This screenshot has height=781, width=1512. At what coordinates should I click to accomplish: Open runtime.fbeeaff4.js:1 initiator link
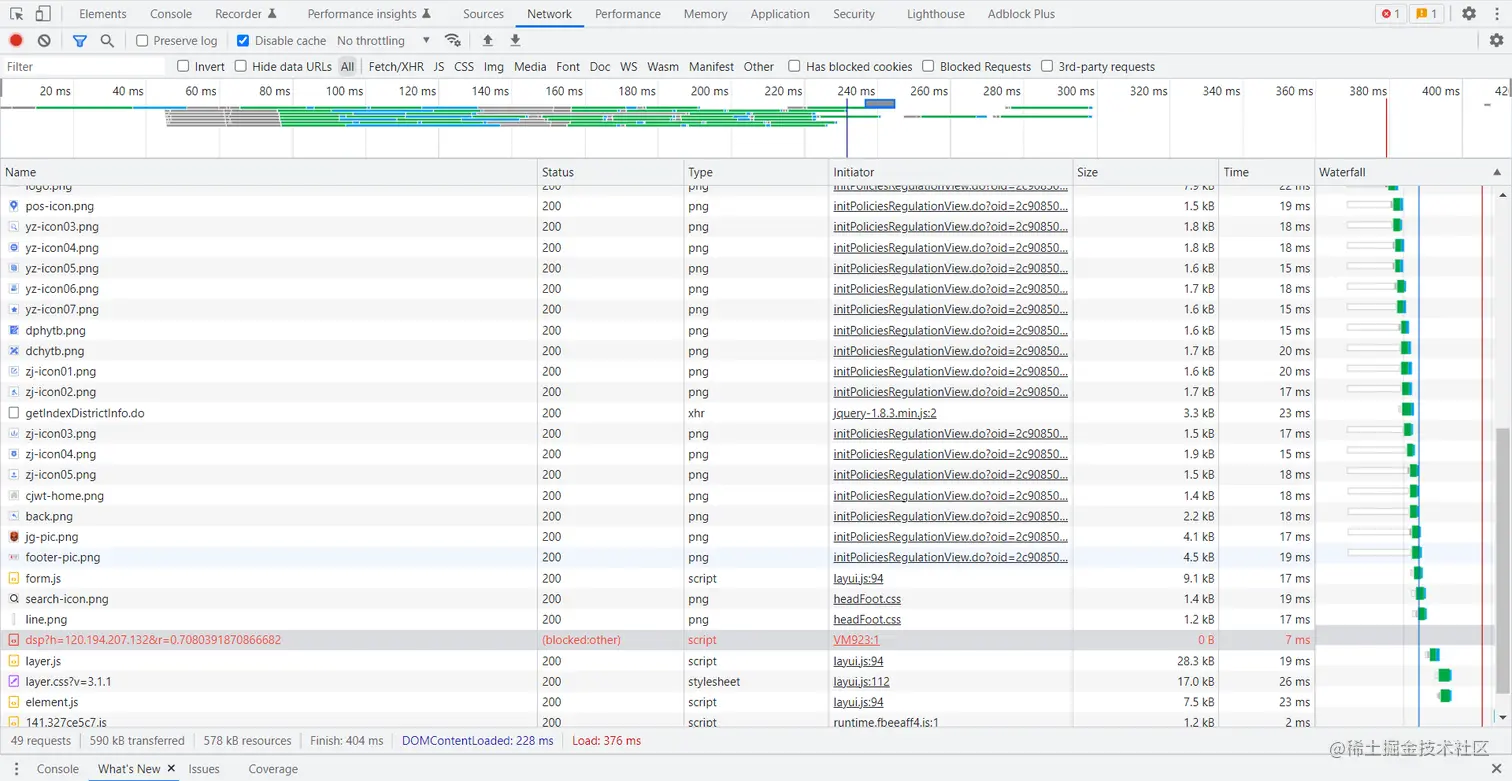[x=886, y=722]
